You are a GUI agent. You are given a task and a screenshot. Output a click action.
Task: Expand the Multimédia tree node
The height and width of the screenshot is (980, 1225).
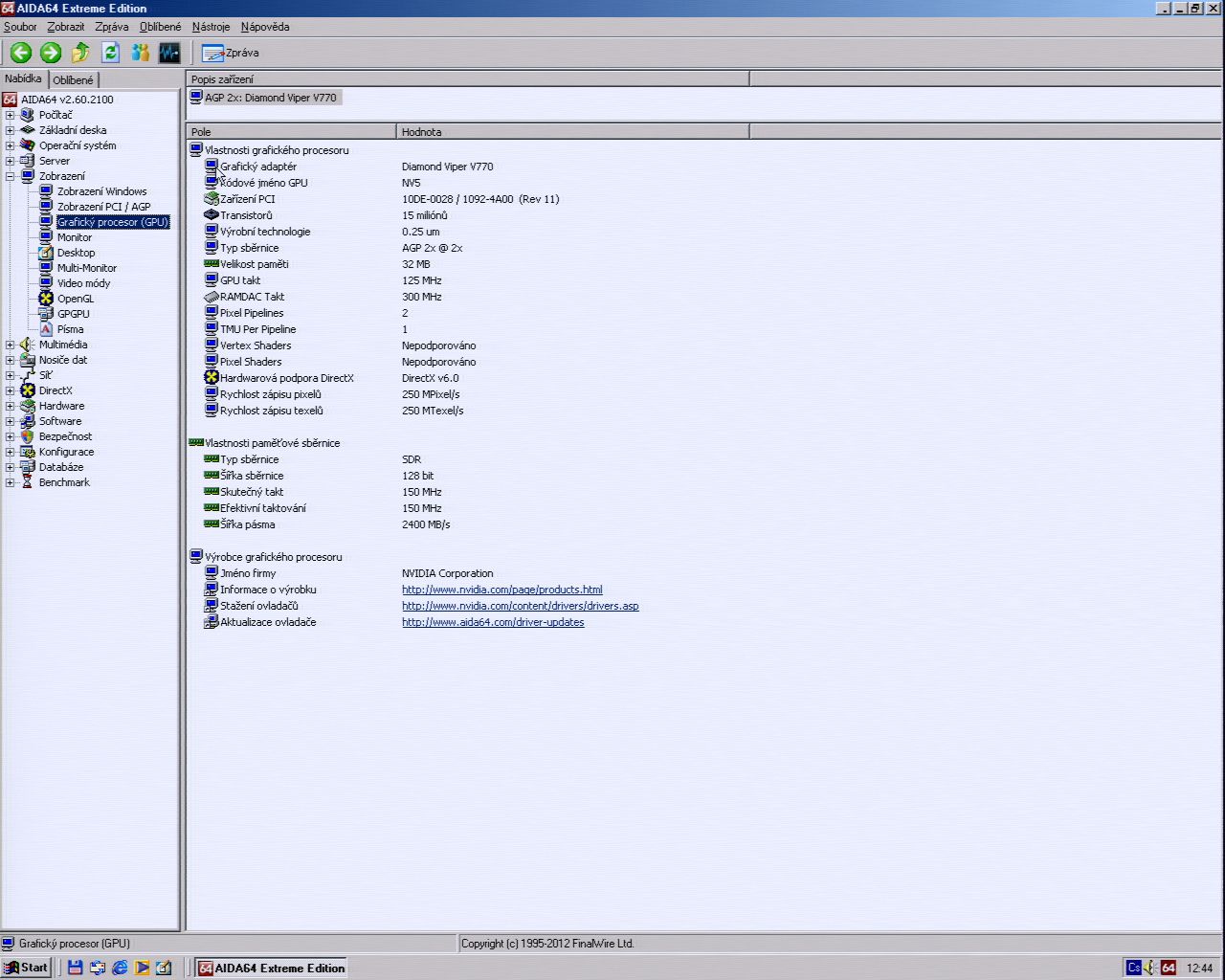click(11, 345)
